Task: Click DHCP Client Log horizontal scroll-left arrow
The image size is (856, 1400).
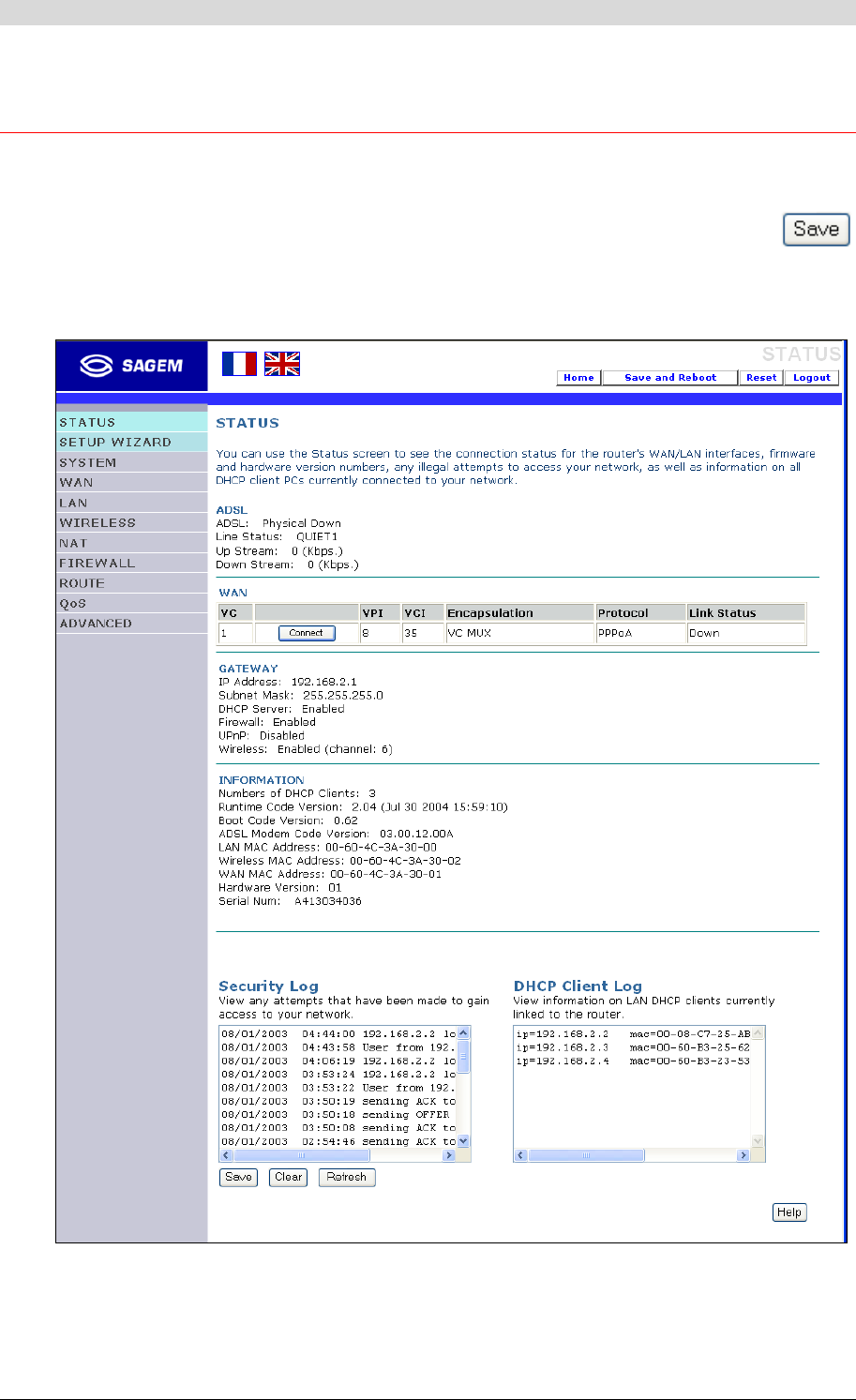Action: (x=520, y=1155)
